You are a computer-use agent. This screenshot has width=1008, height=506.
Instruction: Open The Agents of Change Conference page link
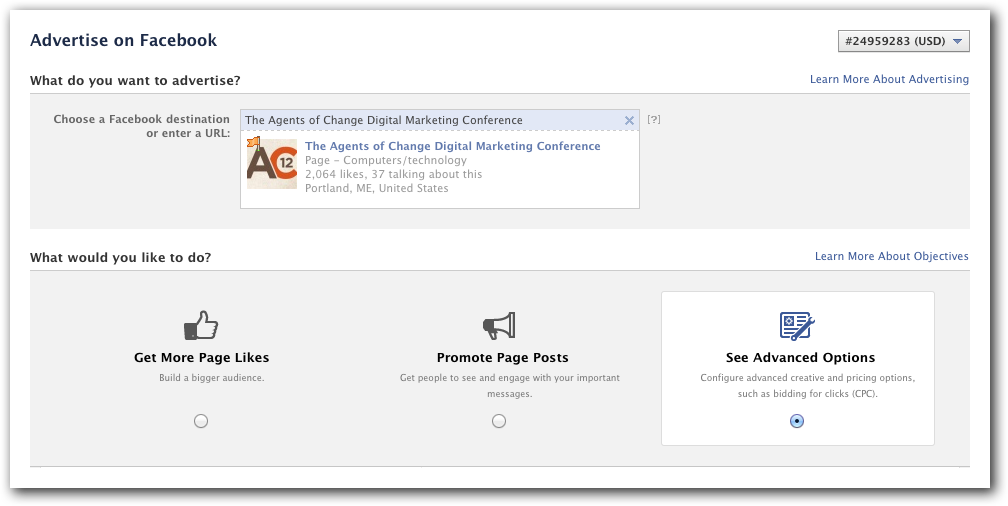click(453, 146)
